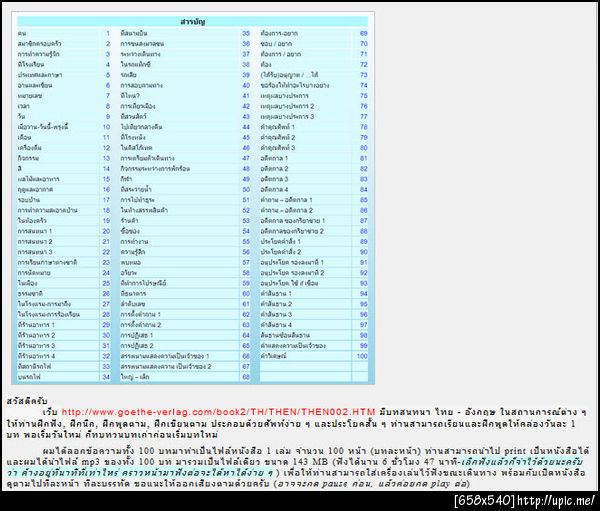Select the คำวิเศษณ์ lesson title
Screen dimensions: 600x511
pyautogui.click(x=273, y=356)
